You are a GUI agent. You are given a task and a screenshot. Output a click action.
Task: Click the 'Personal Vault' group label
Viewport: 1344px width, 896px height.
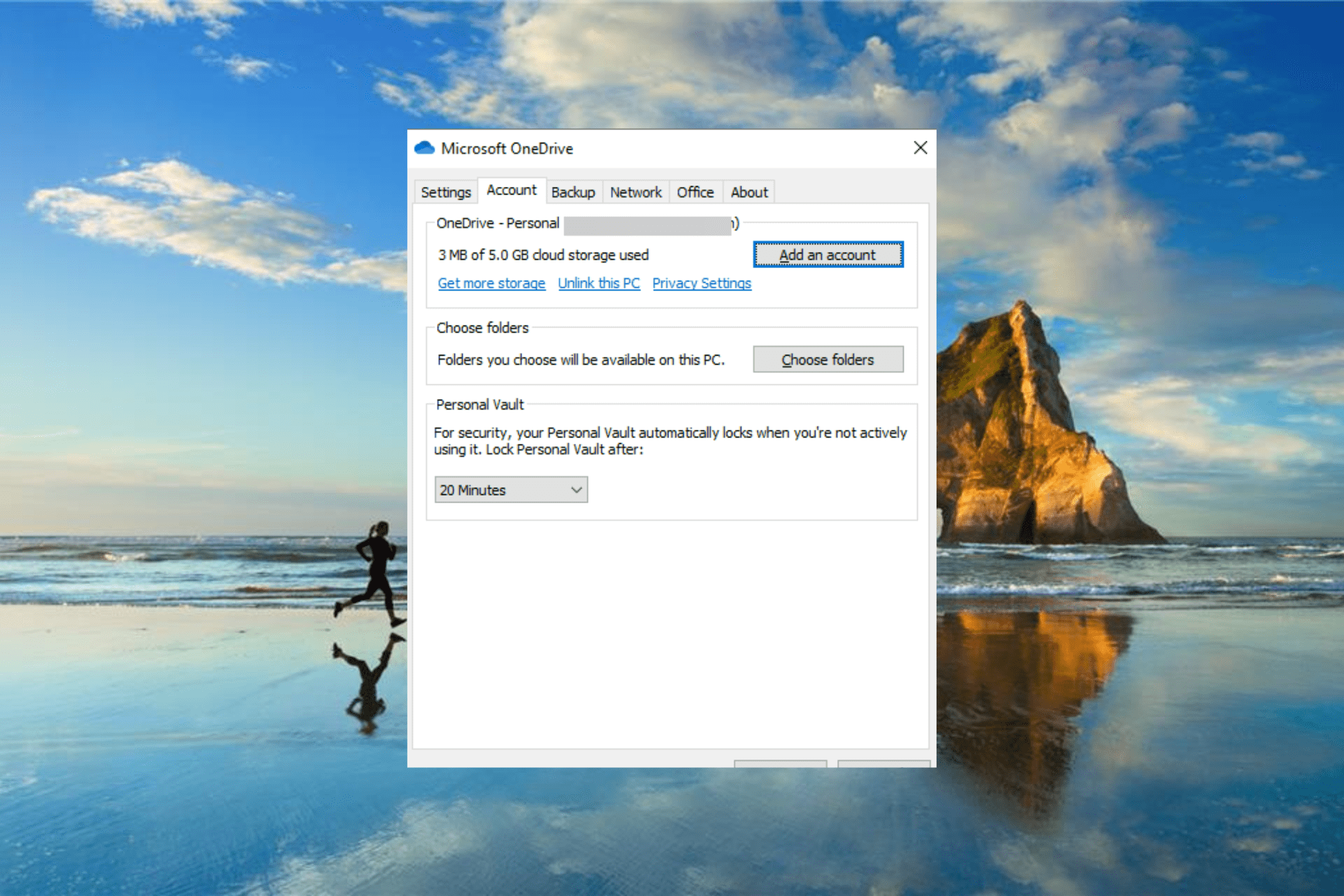(479, 405)
